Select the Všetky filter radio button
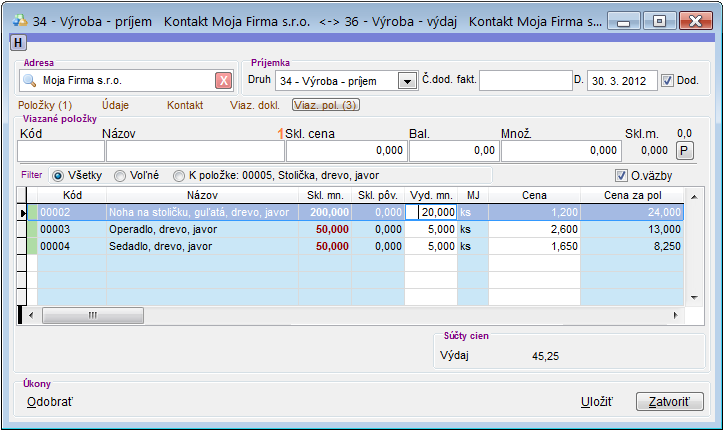This screenshot has width=724, height=431. 57,175
